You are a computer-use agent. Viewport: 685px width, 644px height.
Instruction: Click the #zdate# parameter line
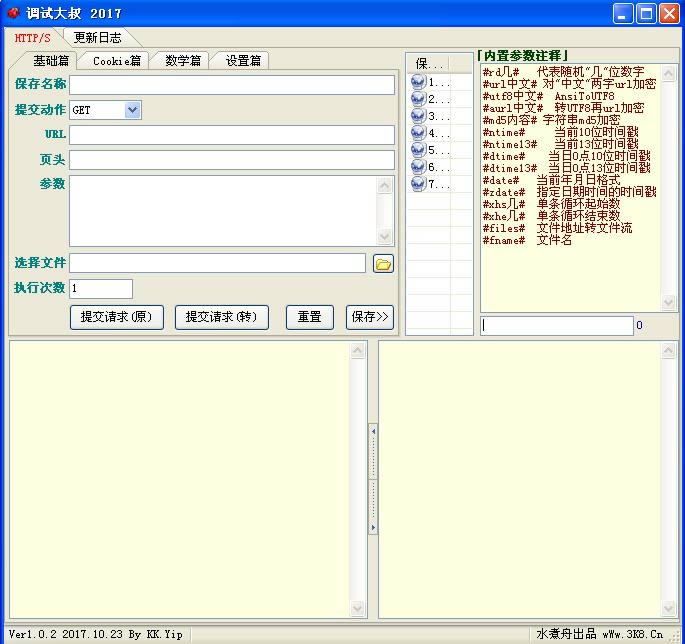pos(570,192)
